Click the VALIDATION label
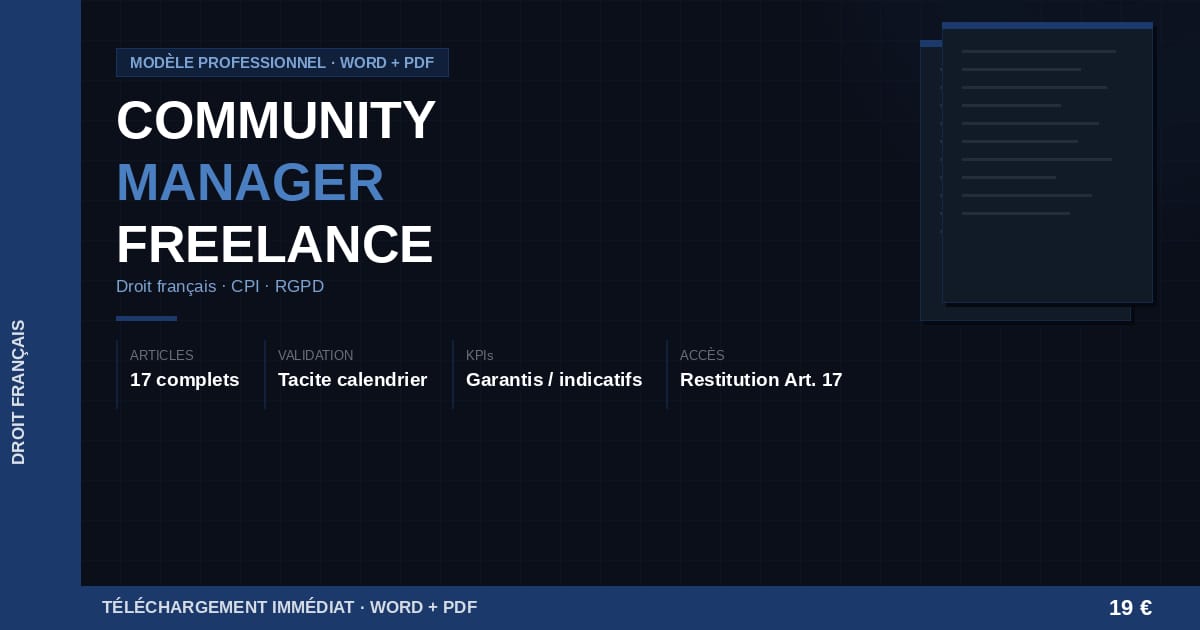 (x=316, y=355)
